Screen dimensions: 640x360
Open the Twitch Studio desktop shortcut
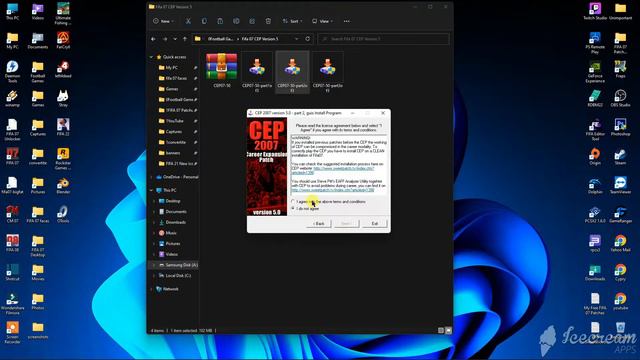[595, 11]
